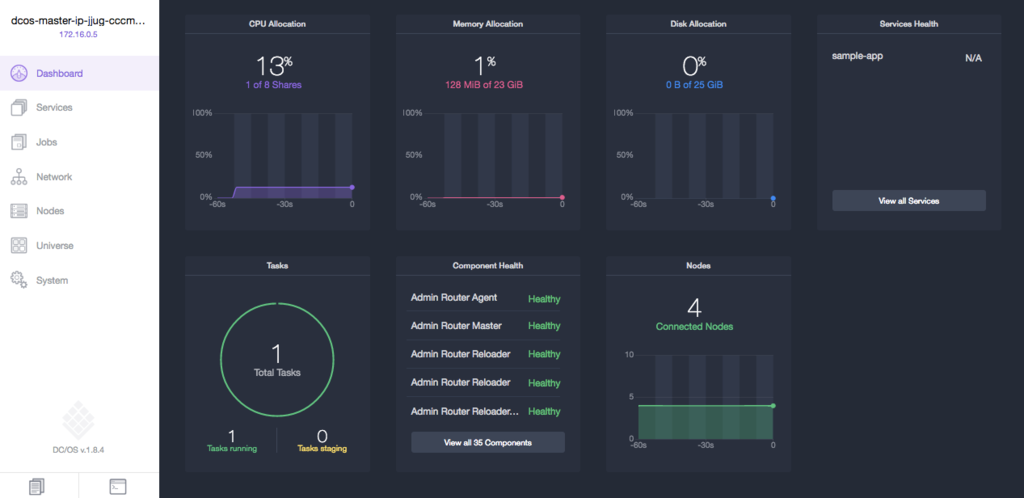
Task: Open Services via its stacked-pages icon
Action: click(19, 108)
